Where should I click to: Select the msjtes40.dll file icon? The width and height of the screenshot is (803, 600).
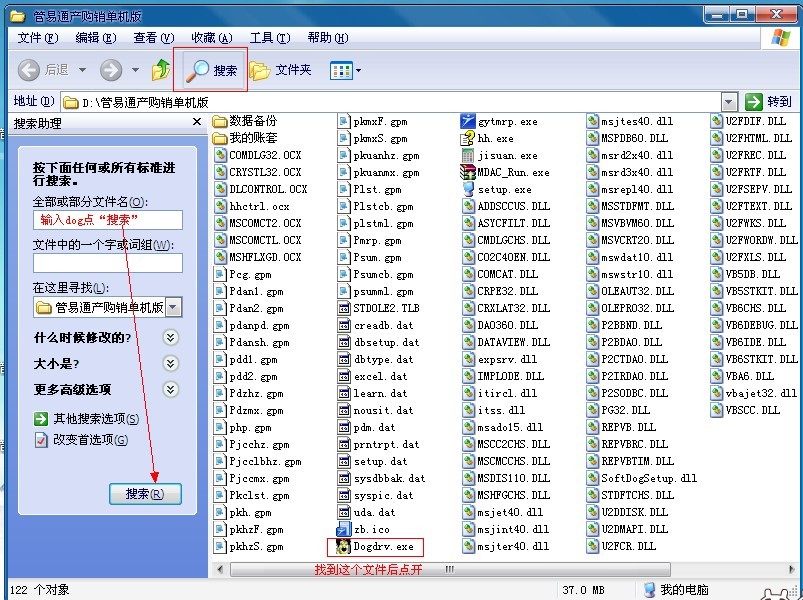593,121
